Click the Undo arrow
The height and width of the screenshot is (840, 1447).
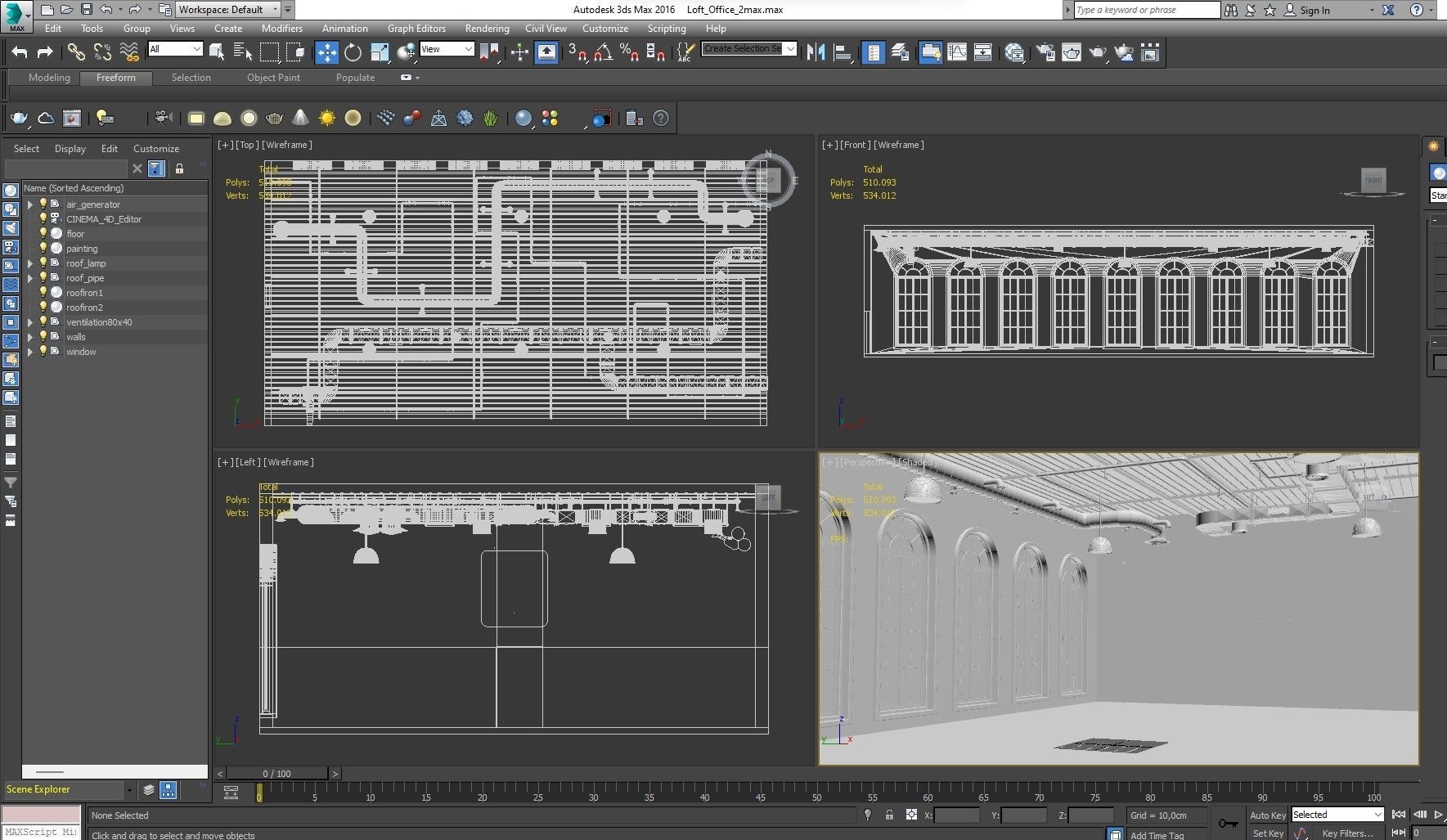point(20,52)
